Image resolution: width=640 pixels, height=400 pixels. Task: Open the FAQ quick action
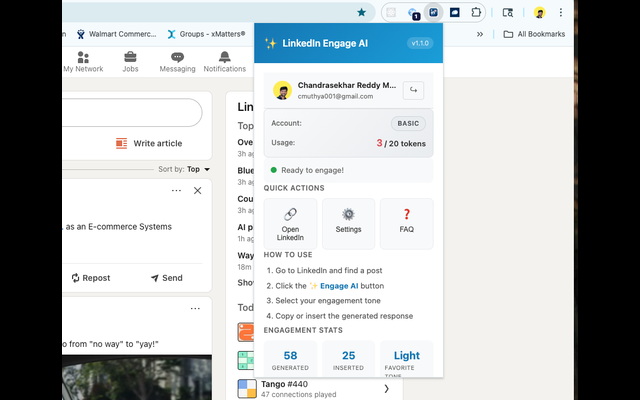point(407,224)
